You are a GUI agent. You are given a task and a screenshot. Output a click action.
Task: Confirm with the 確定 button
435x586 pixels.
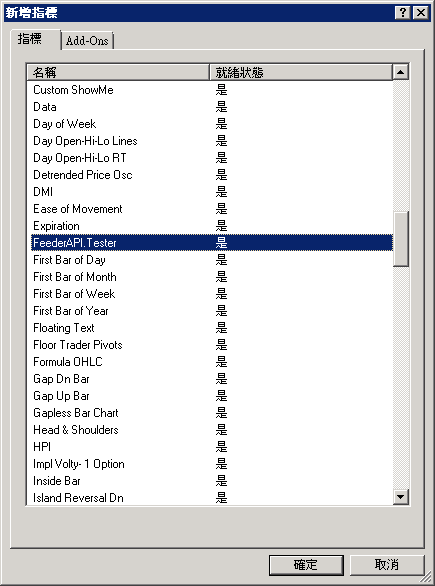306,565
